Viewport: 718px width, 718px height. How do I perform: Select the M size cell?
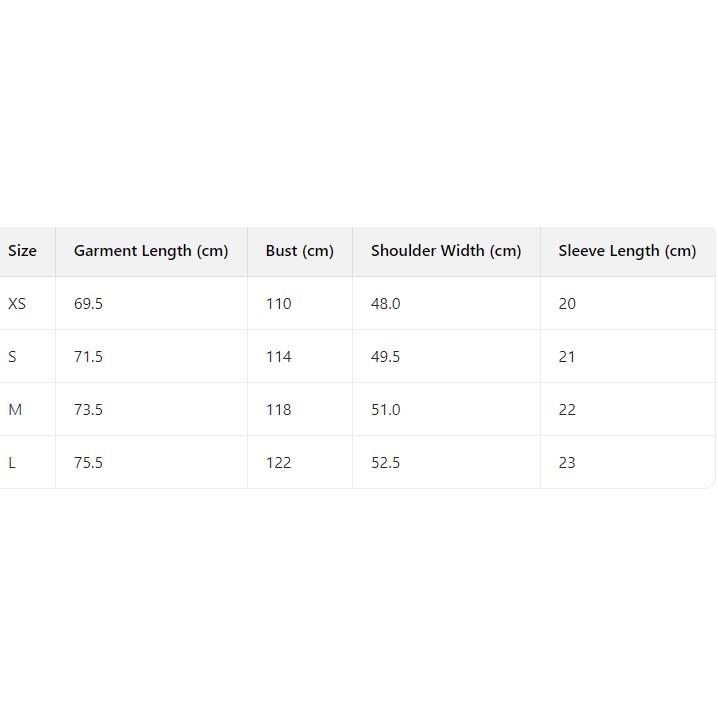click(15, 410)
